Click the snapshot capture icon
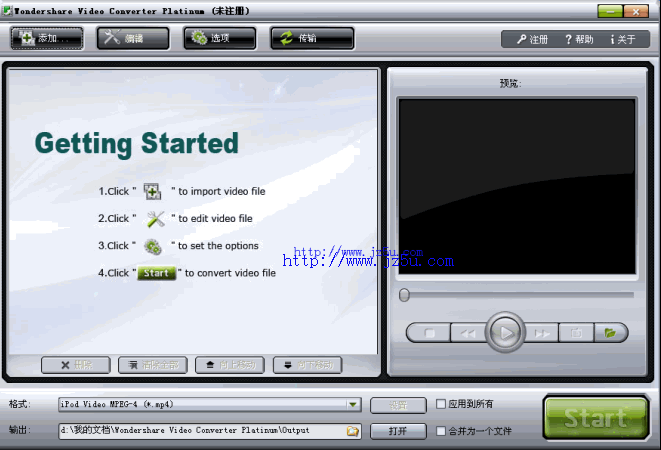The width and height of the screenshot is (661, 450). (x=576, y=333)
